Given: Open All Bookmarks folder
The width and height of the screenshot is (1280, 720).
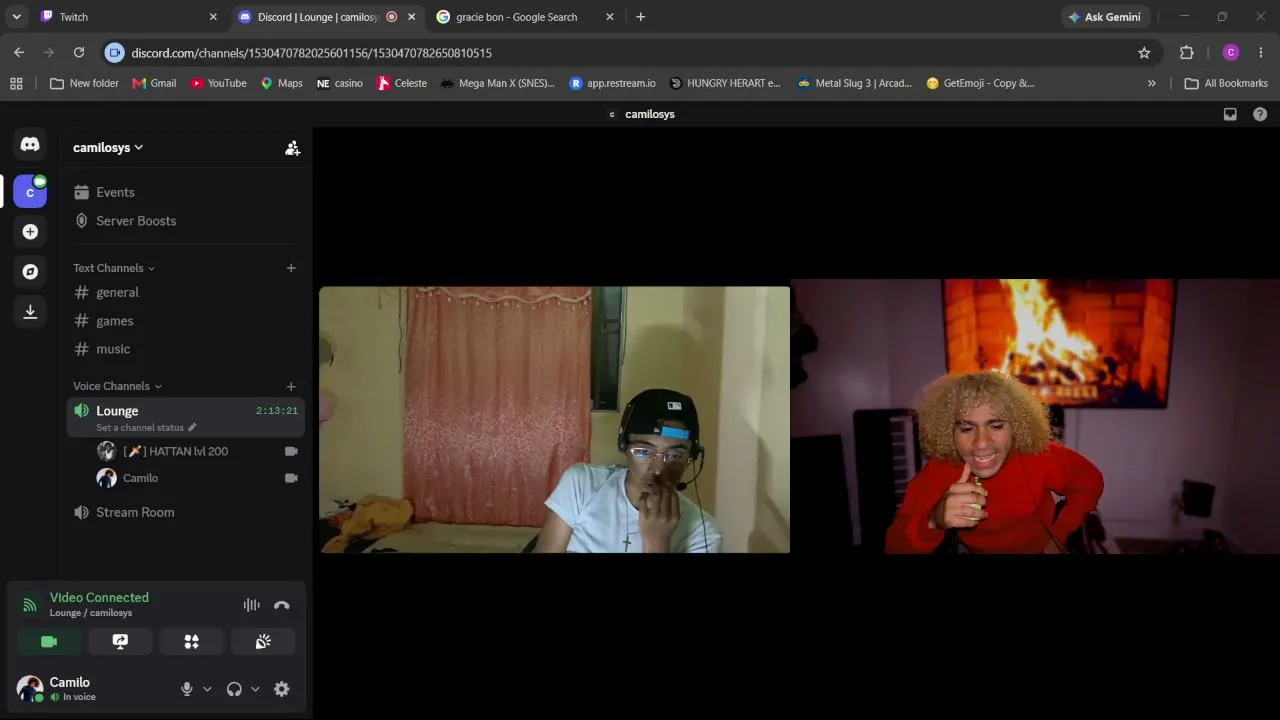Looking at the screenshot, I should 1226,83.
